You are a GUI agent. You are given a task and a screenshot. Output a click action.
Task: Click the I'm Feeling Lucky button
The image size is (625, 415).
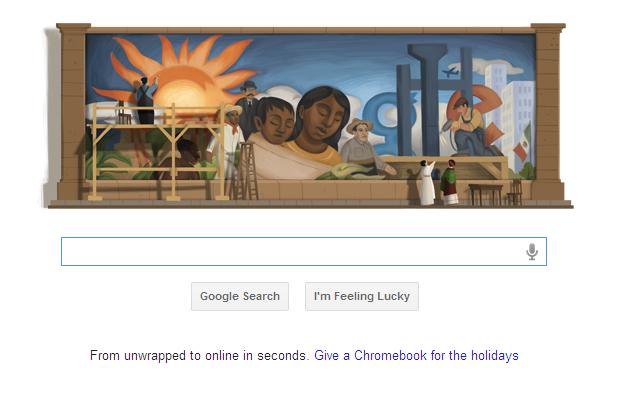tap(362, 296)
